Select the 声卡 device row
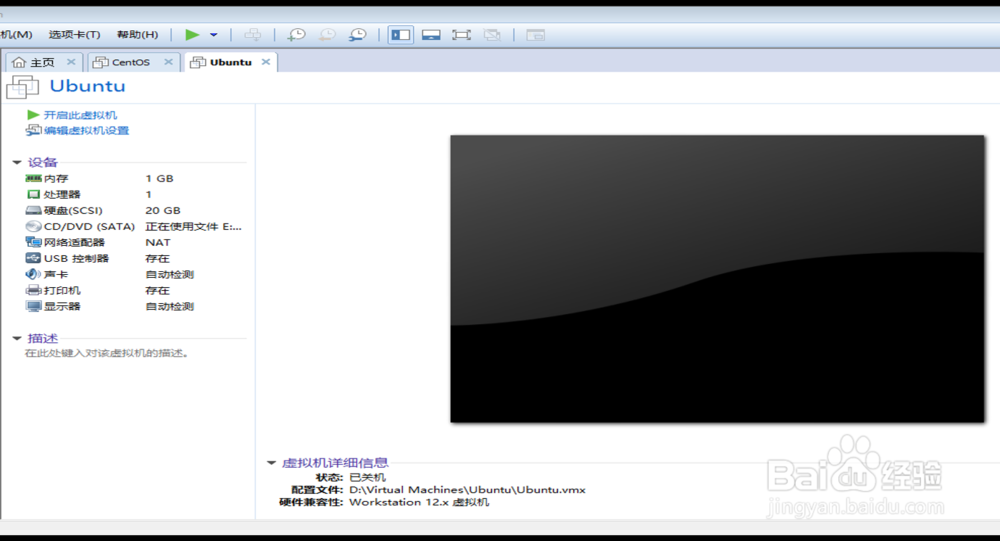Viewport: 1000px width, 541px height. 134,274
